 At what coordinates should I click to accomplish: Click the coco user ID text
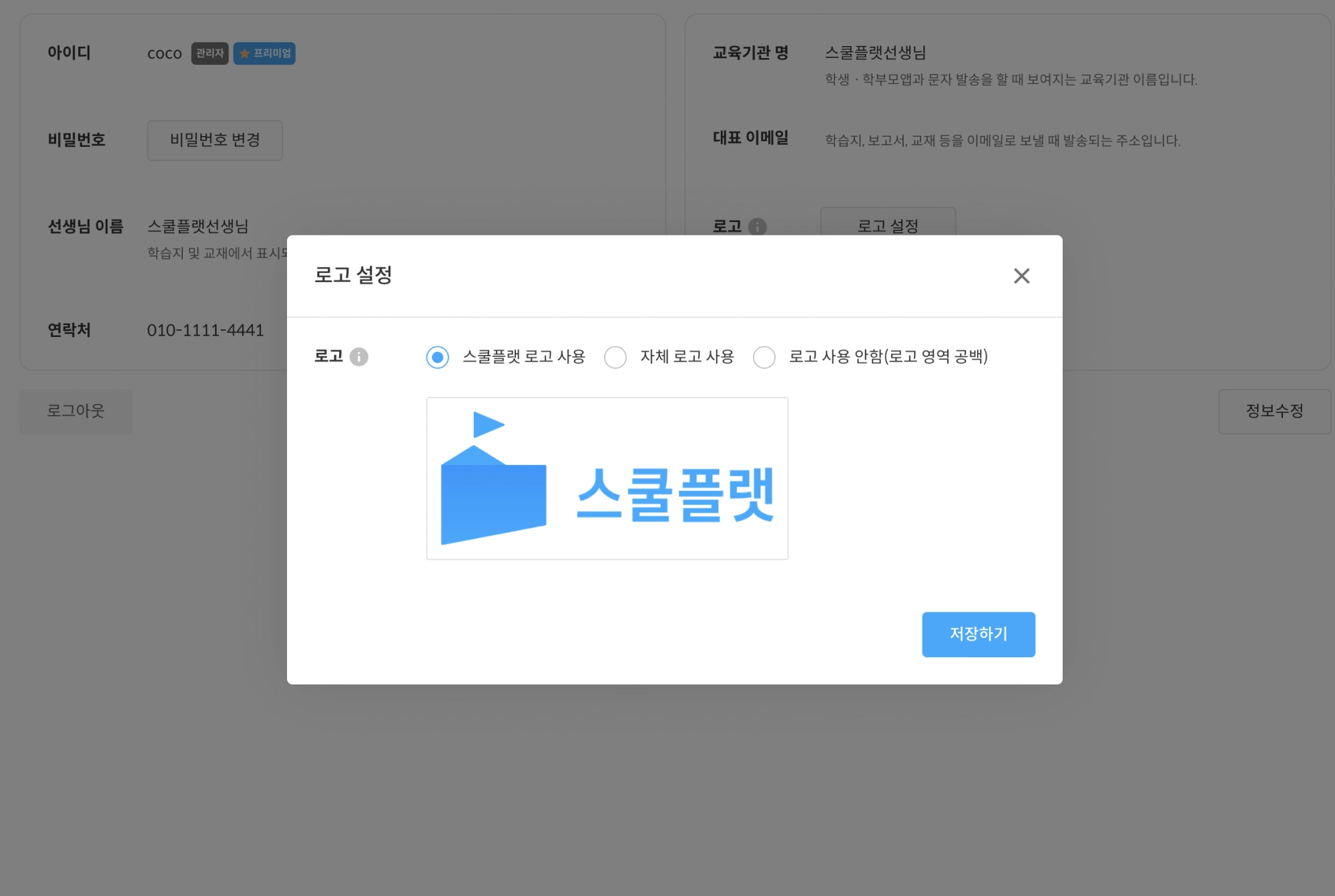tap(164, 53)
